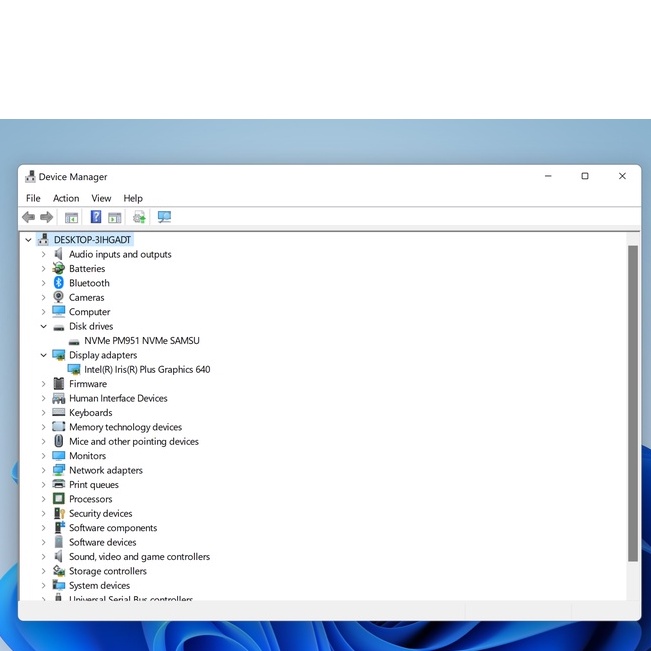Collapse the Disk drives category
The image size is (651, 651).
44,326
